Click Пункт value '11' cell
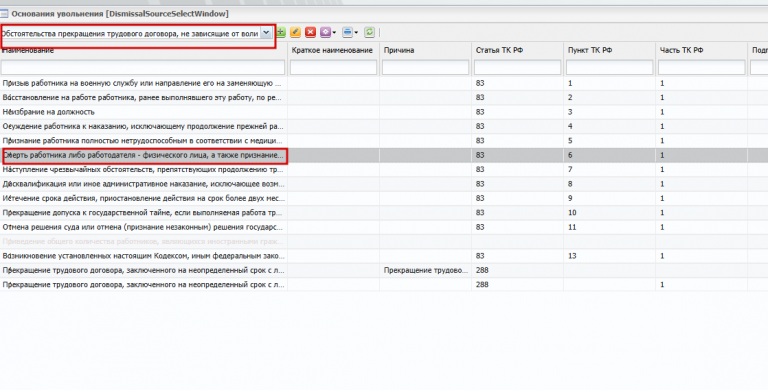 click(x=572, y=227)
